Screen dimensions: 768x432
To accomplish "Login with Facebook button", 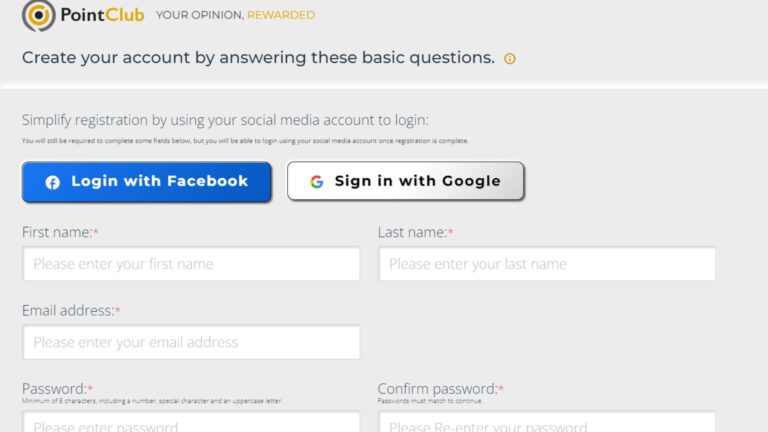I will click(146, 182).
